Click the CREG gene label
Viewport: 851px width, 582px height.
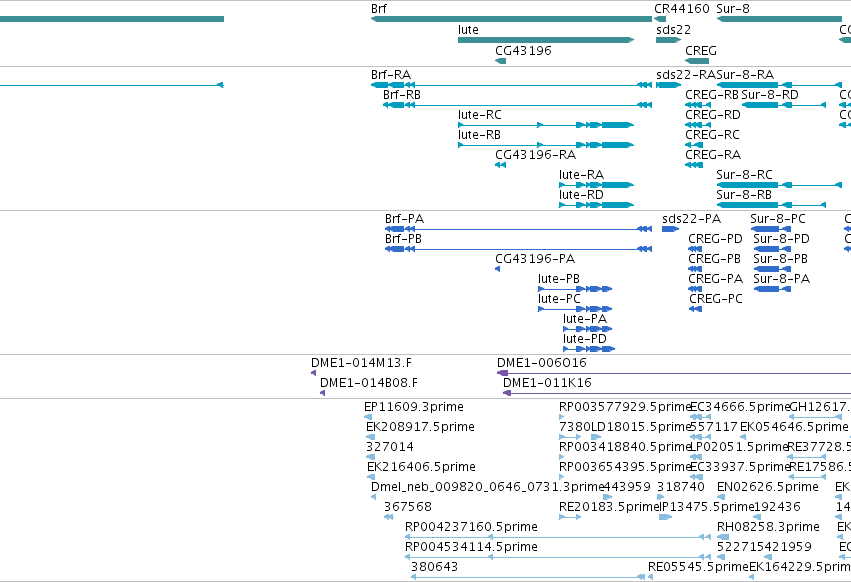click(x=701, y=50)
